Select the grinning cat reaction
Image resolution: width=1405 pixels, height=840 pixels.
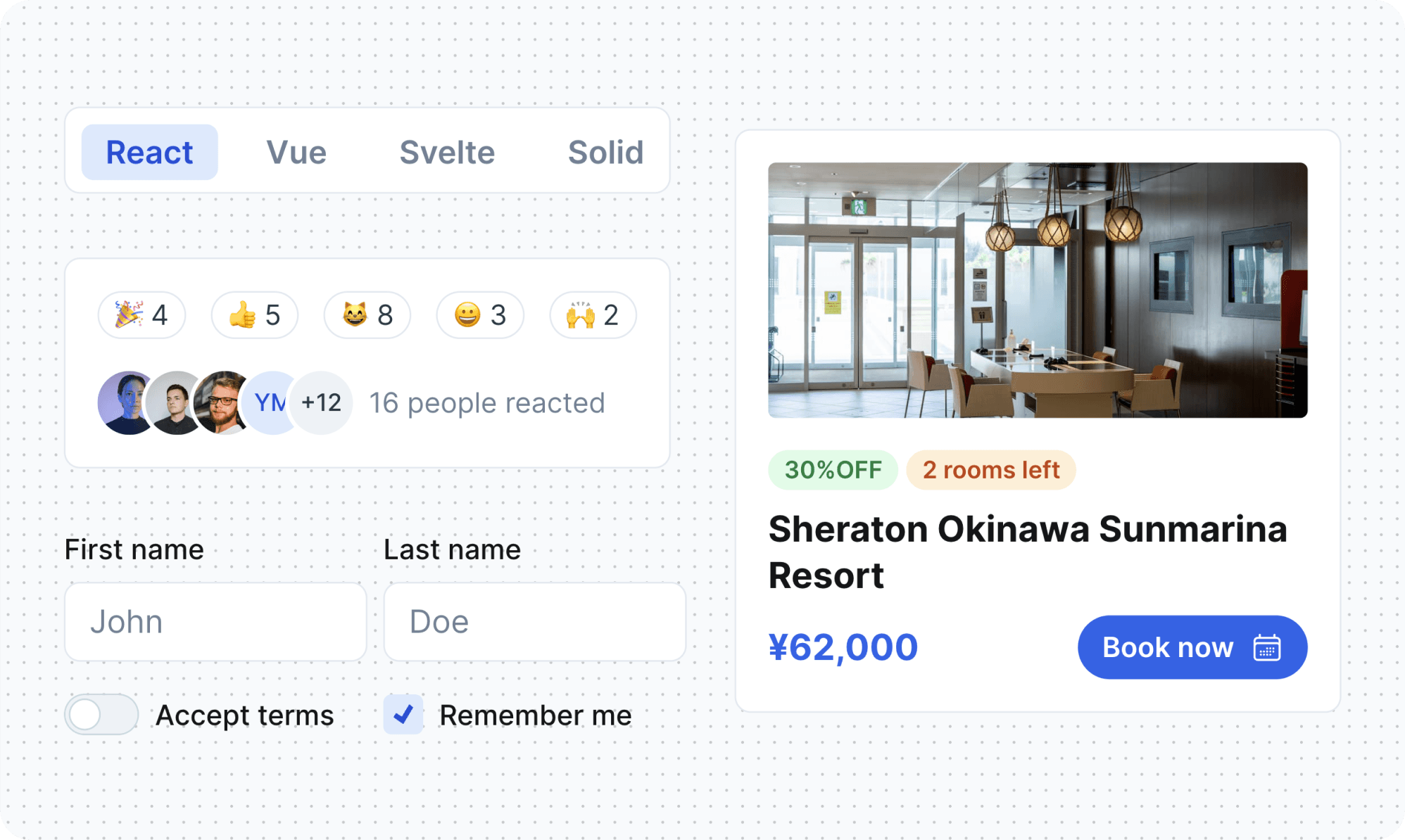tap(367, 315)
